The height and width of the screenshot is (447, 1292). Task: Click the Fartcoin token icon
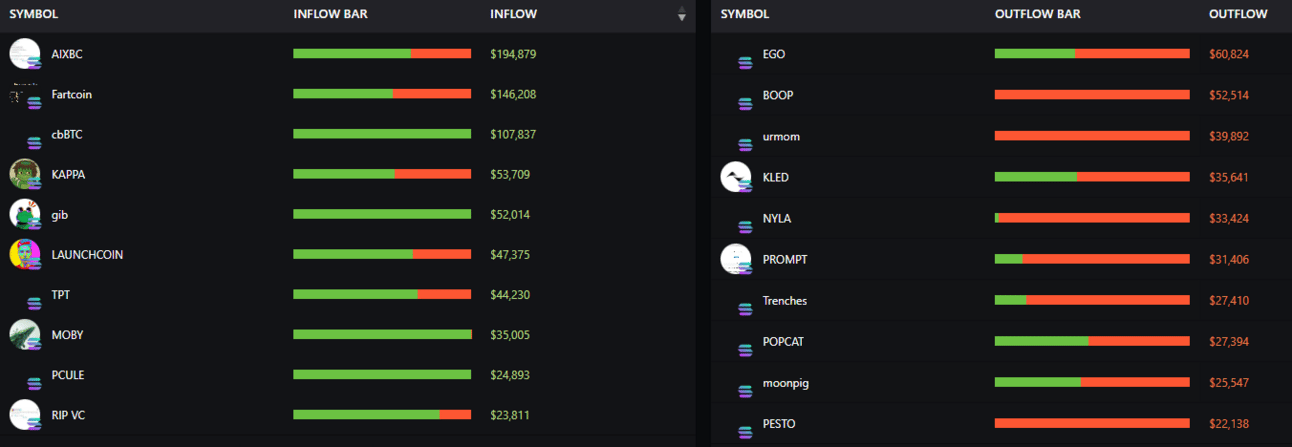pos(24,94)
